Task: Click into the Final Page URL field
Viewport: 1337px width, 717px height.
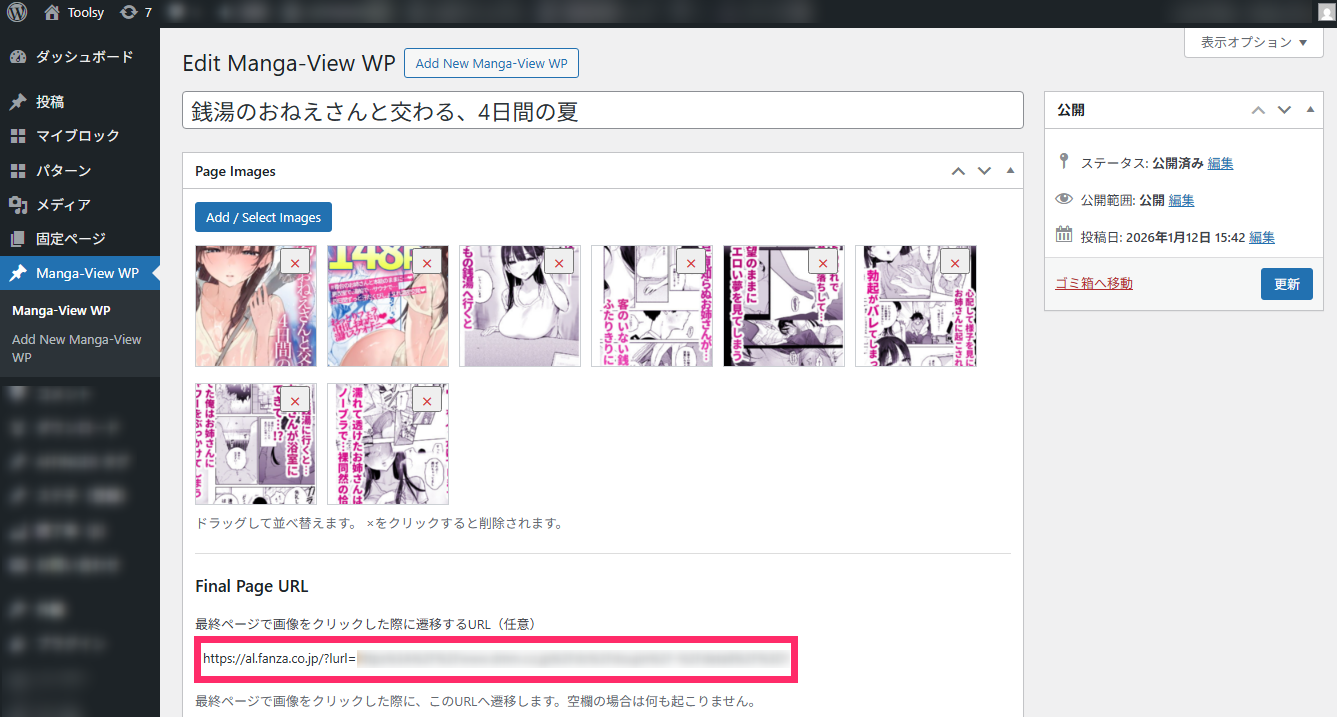Action: 495,659
